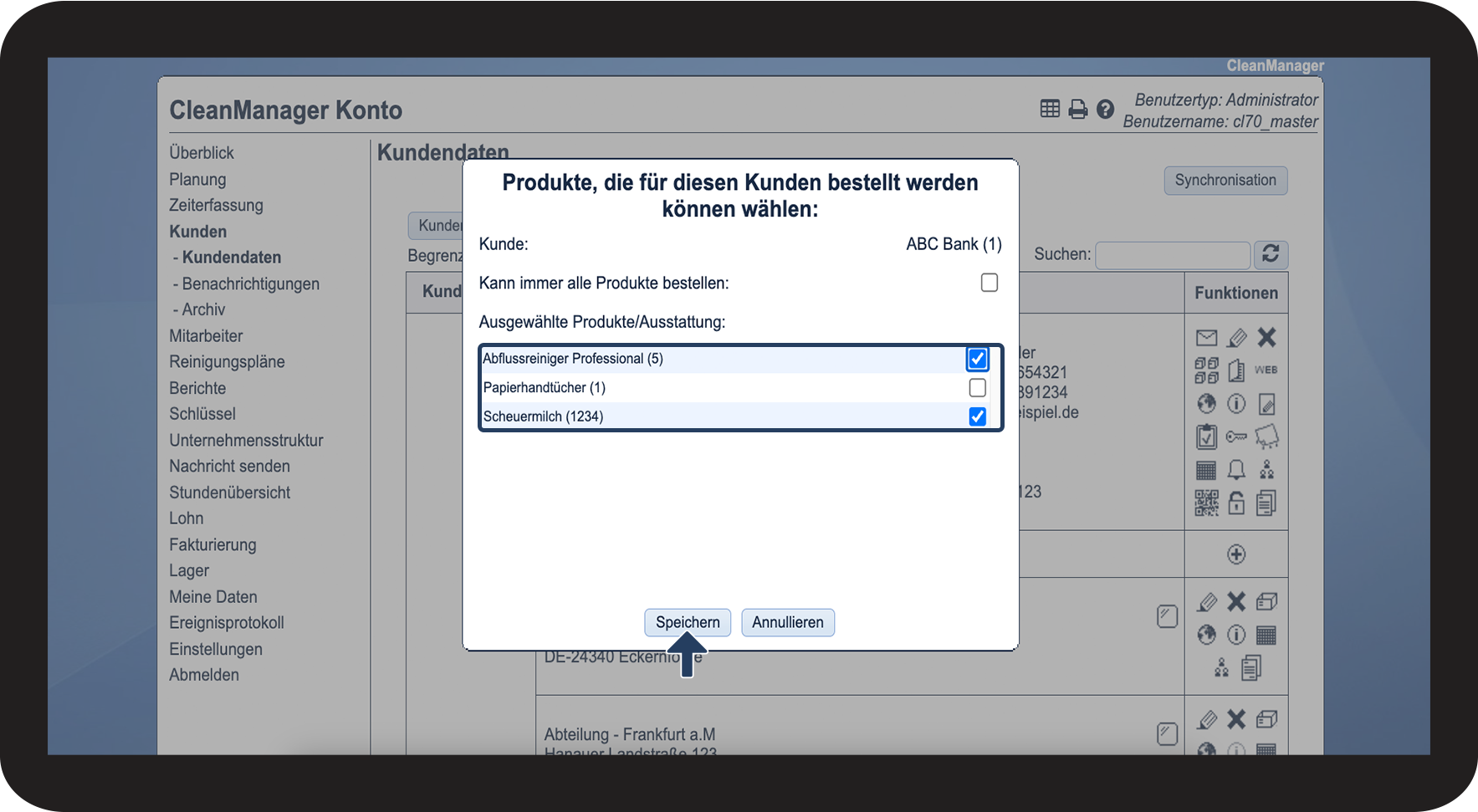Open Stundenübersicht in the sidebar
The image size is (1478, 812).
coord(230,493)
